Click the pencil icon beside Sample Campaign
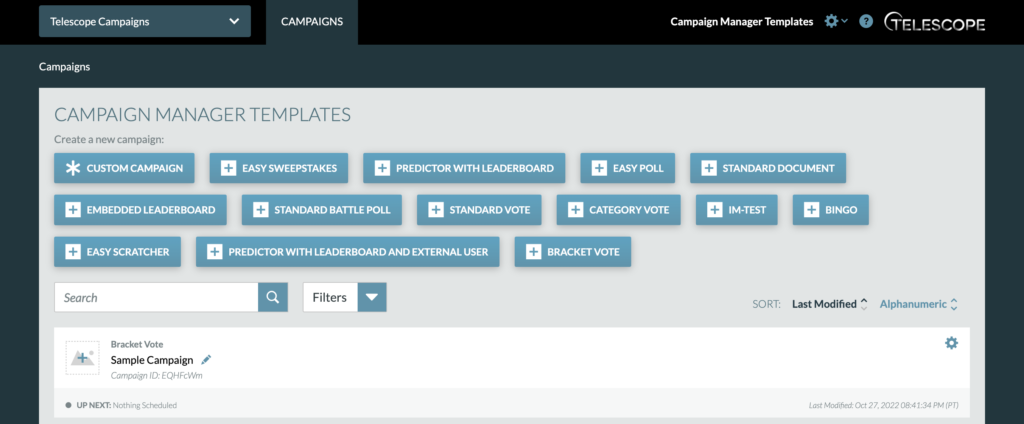 tap(207, 360)
